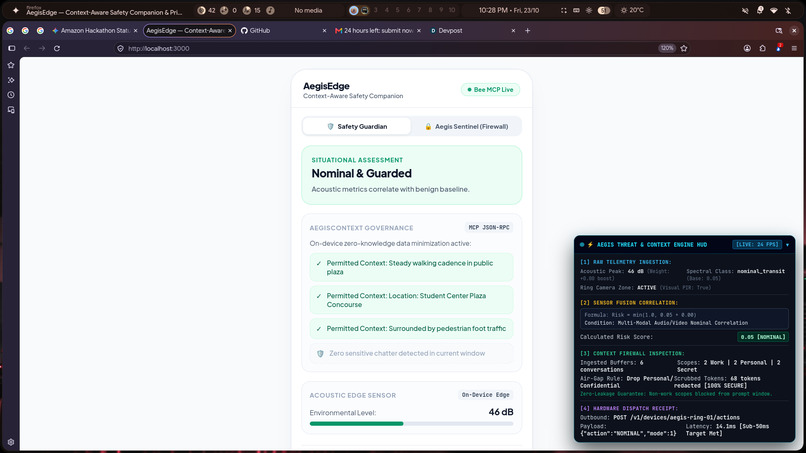806x453 pixels.
Task: Switch to Safety Guardian tab
Action: pos(357,126)
